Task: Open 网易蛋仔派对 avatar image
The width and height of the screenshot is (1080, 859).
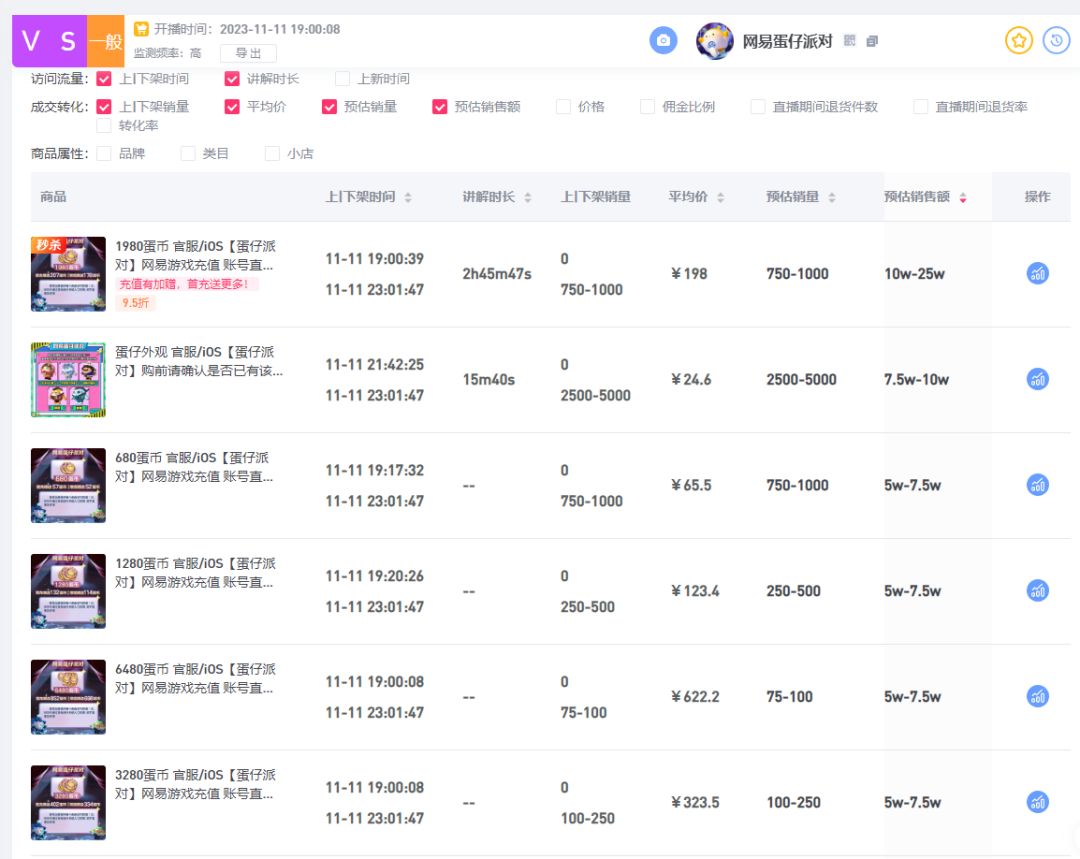Action: tap(714, 41)
